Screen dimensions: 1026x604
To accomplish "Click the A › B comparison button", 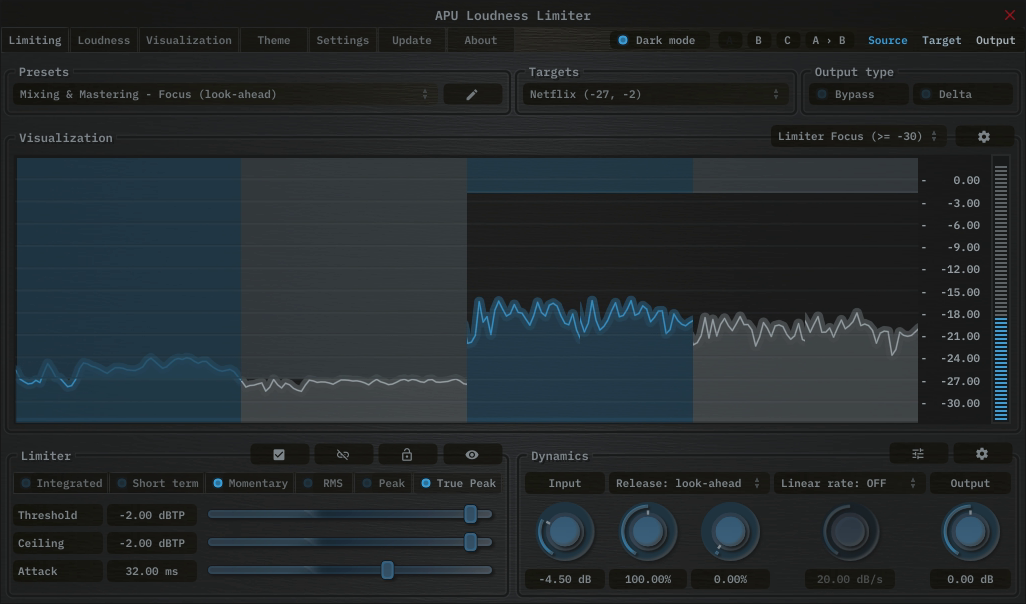I will pos(827,40).
